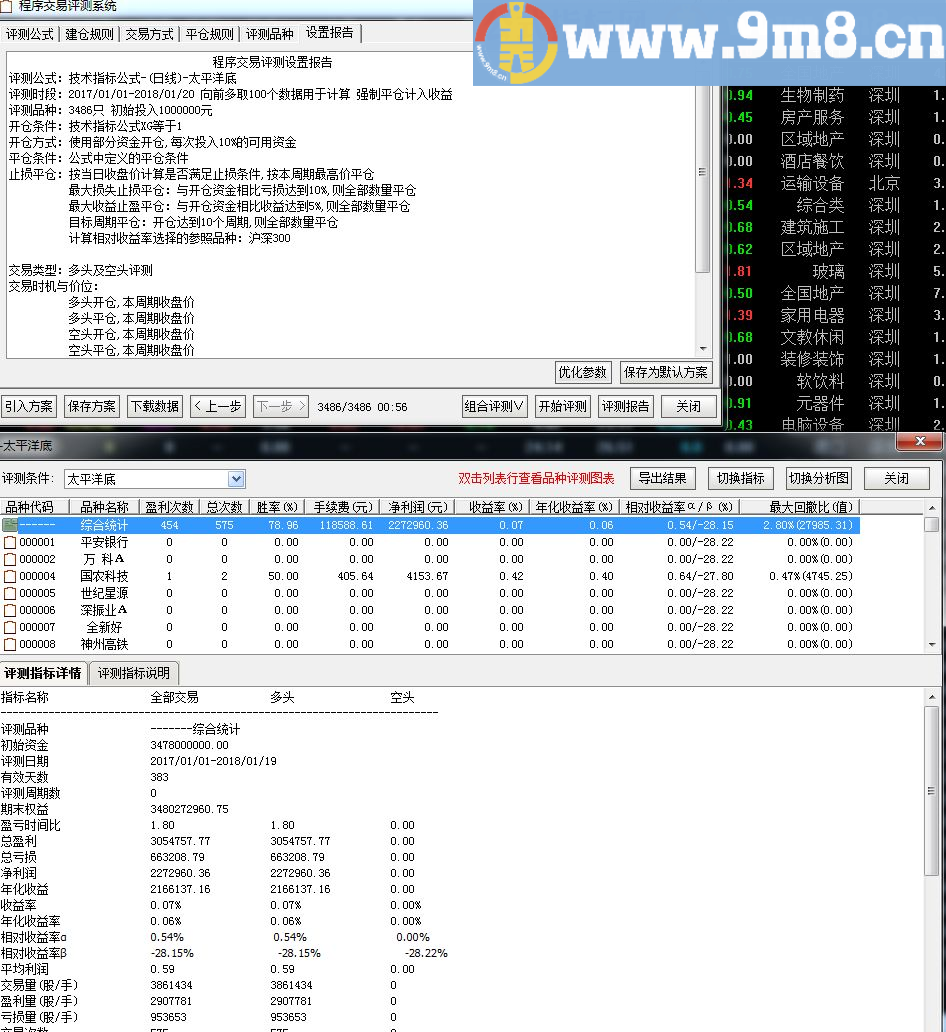Sort by 盈利次数 column header
Image resolution: width=946 pixels, height=1032 pixels.
169,507
